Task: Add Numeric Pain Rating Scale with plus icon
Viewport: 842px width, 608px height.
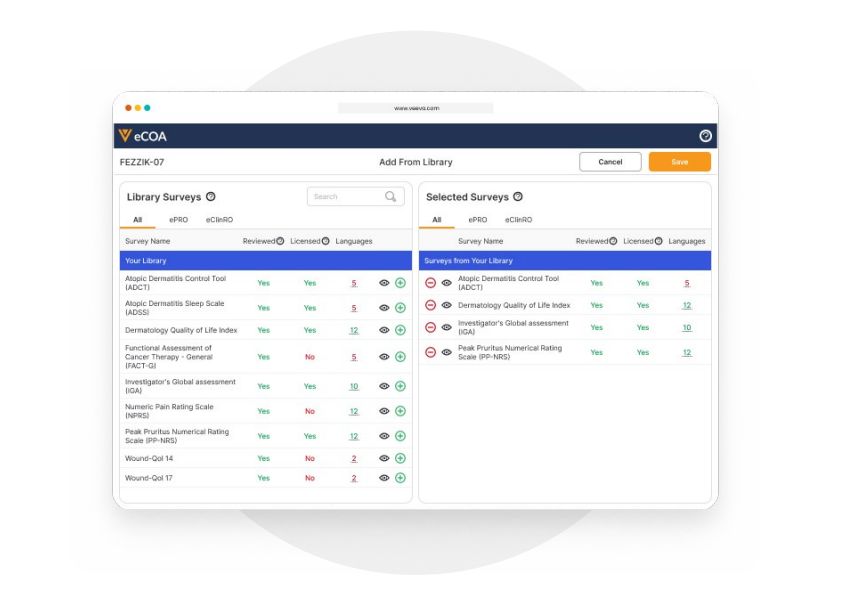Action: [x=400, y=411]
